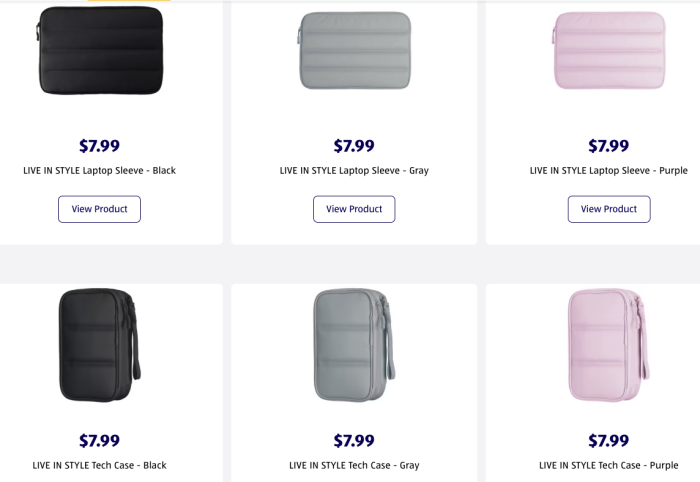Click the black laptop sleeve product image
Image resolution: width=700 pixels, height=482 pixels.
pos(100,50)
